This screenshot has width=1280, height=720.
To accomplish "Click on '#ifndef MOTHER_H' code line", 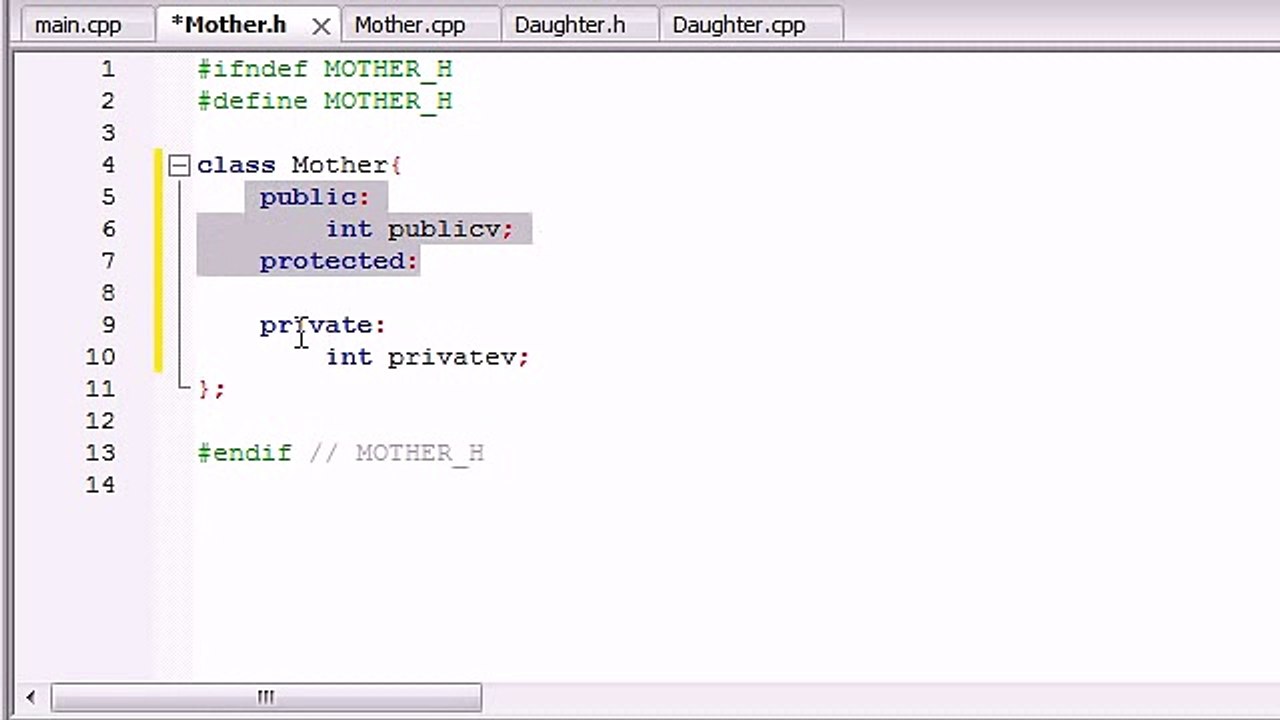I will click(x=325, y=69).
